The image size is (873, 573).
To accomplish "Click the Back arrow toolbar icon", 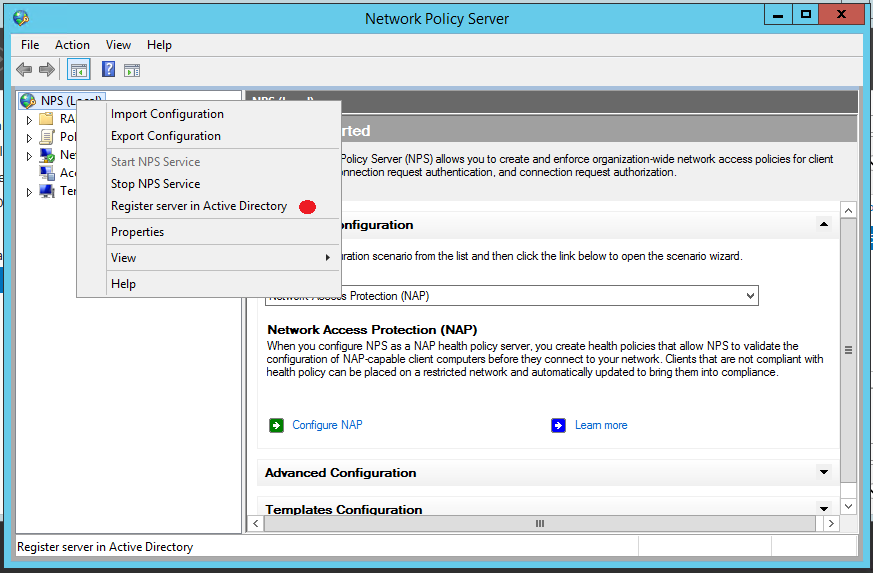I will (24, 70).
